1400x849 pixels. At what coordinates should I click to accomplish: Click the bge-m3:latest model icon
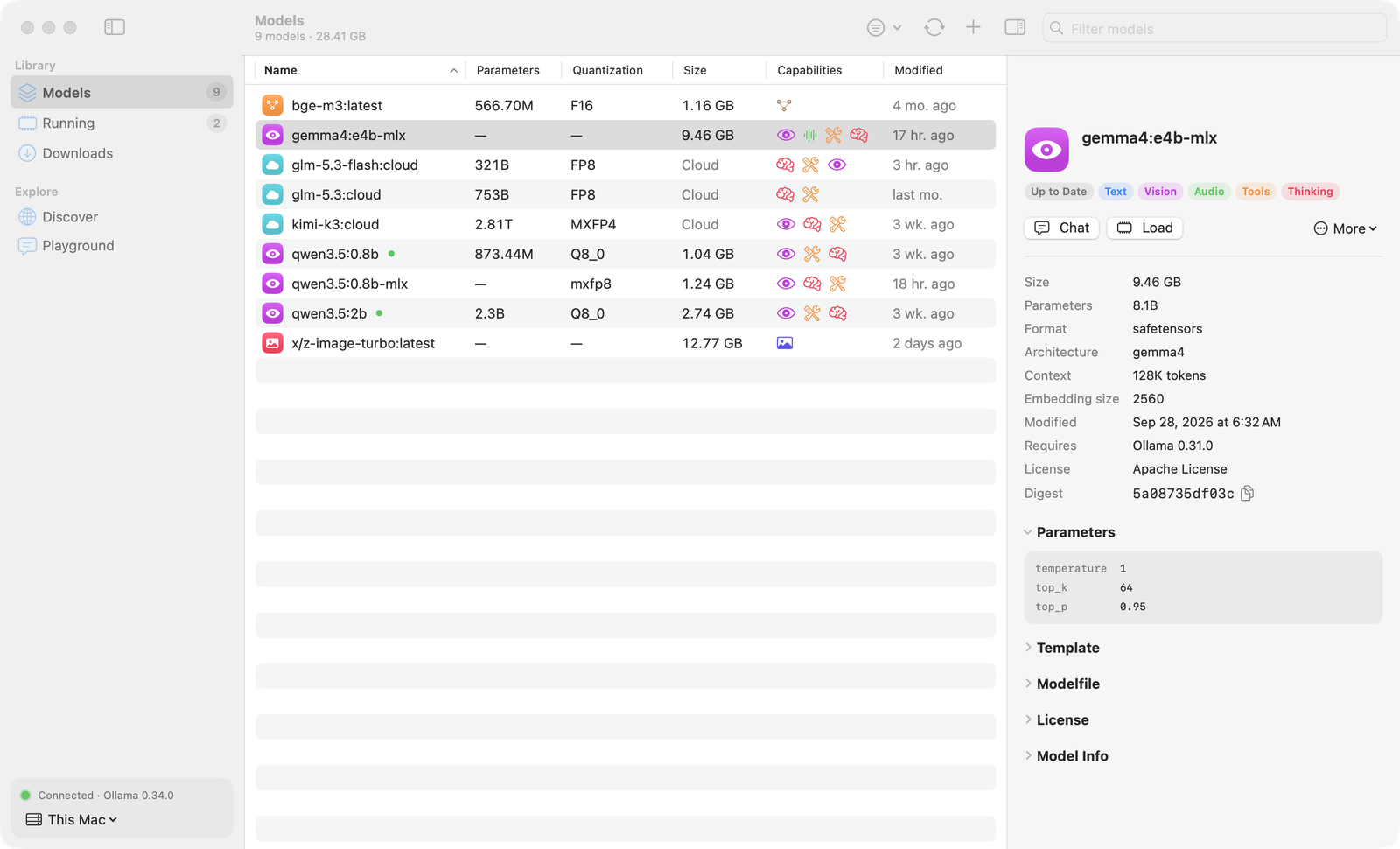(273, 105)
